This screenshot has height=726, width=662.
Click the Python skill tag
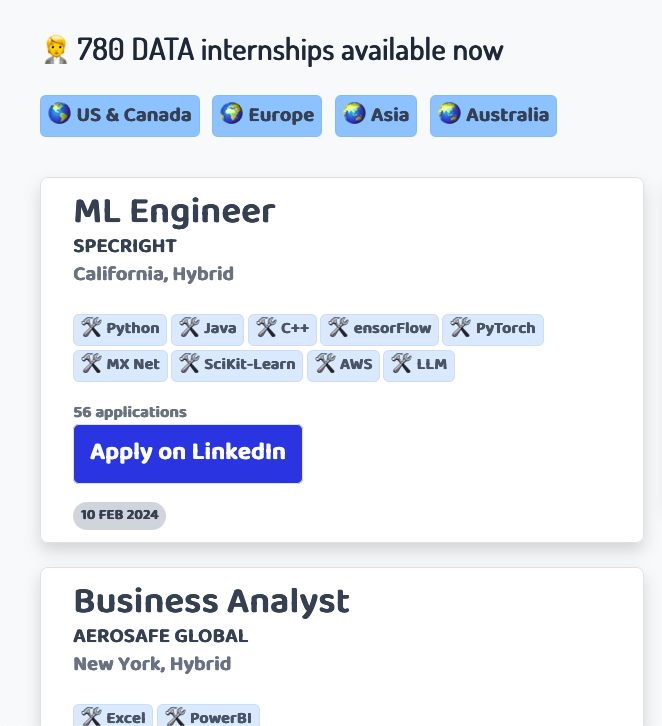pyautogui.click(x=120, y=330)
